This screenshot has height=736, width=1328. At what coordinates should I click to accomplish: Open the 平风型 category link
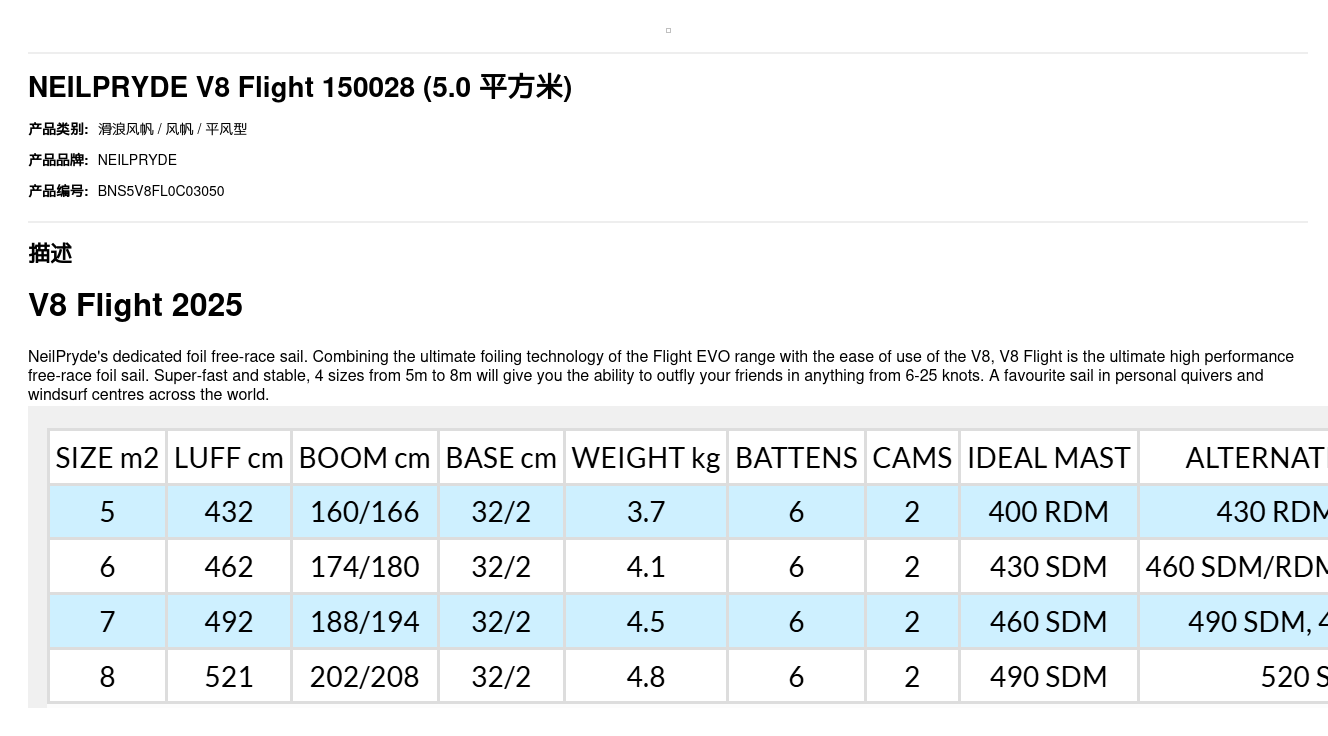click(x=226, y=129)
